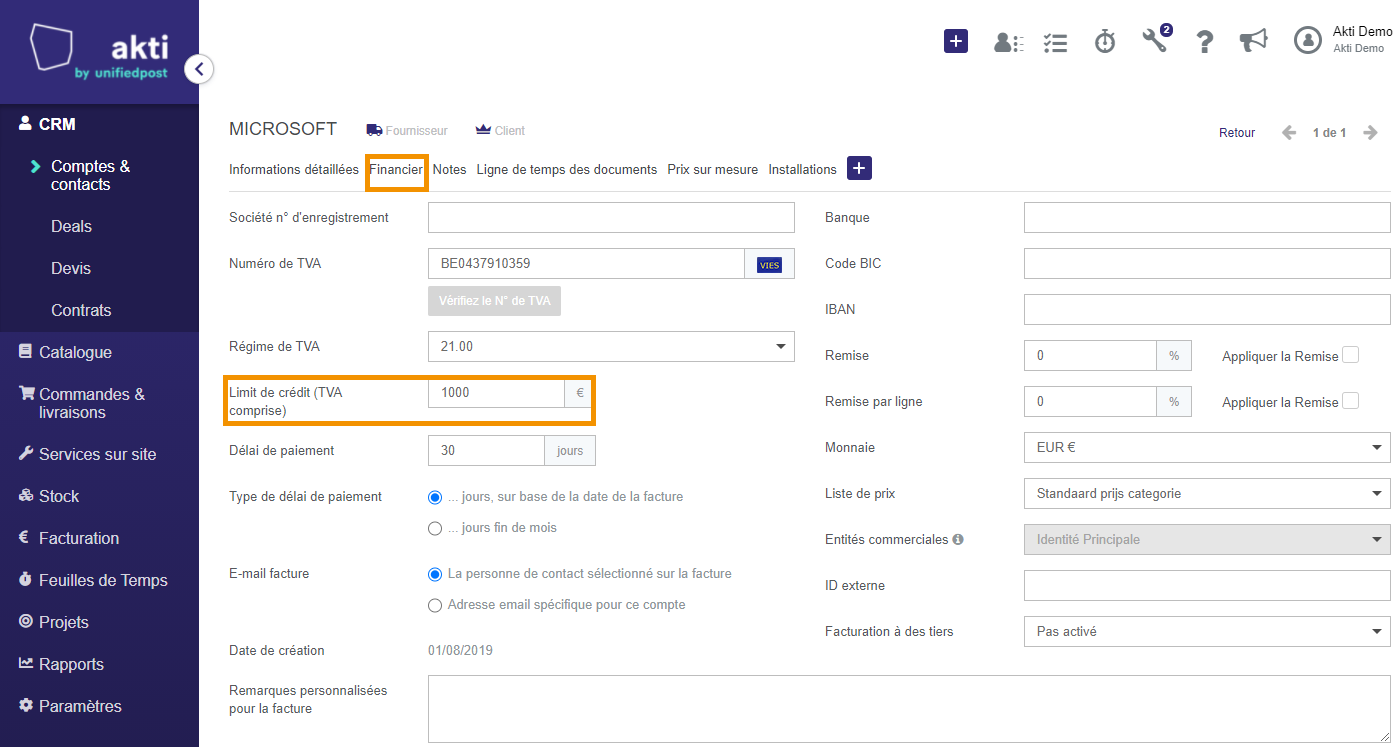Click the Code BIC input field
The height and width of the screenshot is (747, 1399).
point(1207,263)
